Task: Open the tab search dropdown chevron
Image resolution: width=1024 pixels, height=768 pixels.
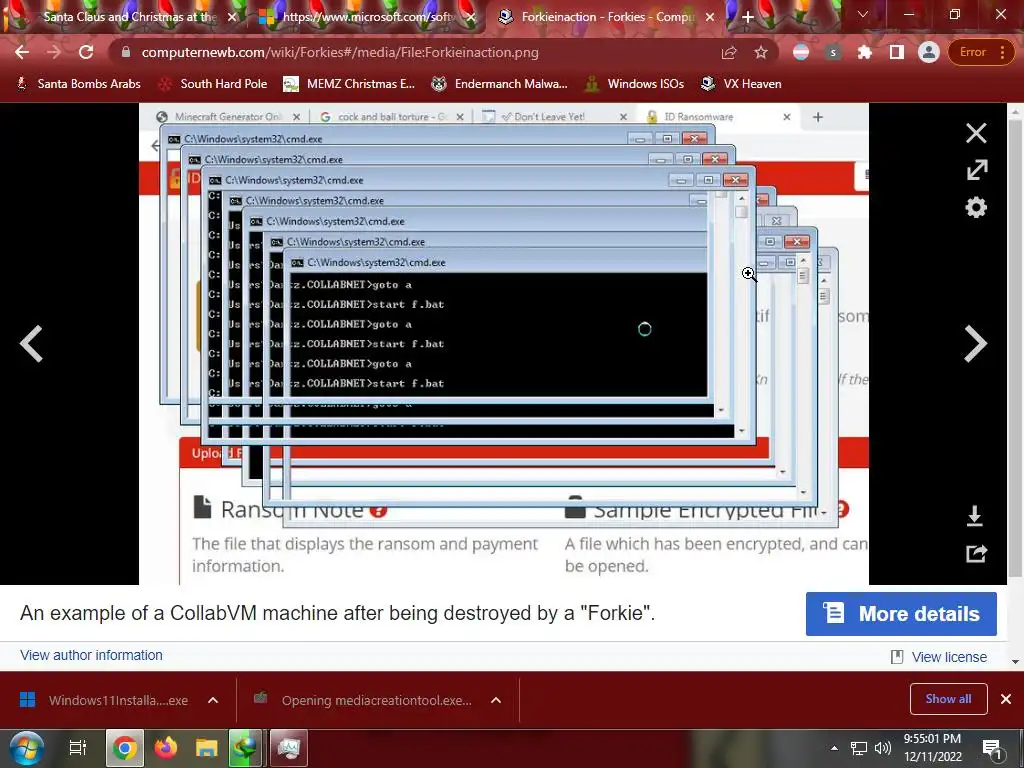Action: coord(863,14)
